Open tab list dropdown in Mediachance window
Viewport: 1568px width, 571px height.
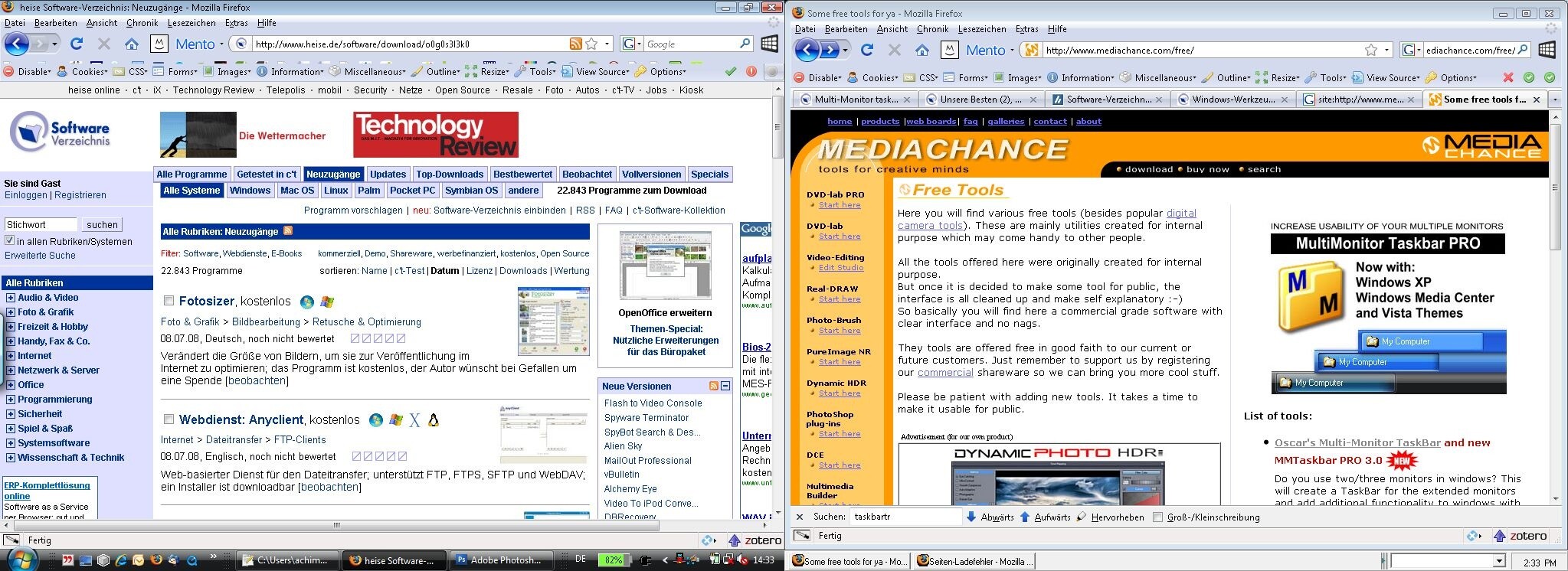1555,100
